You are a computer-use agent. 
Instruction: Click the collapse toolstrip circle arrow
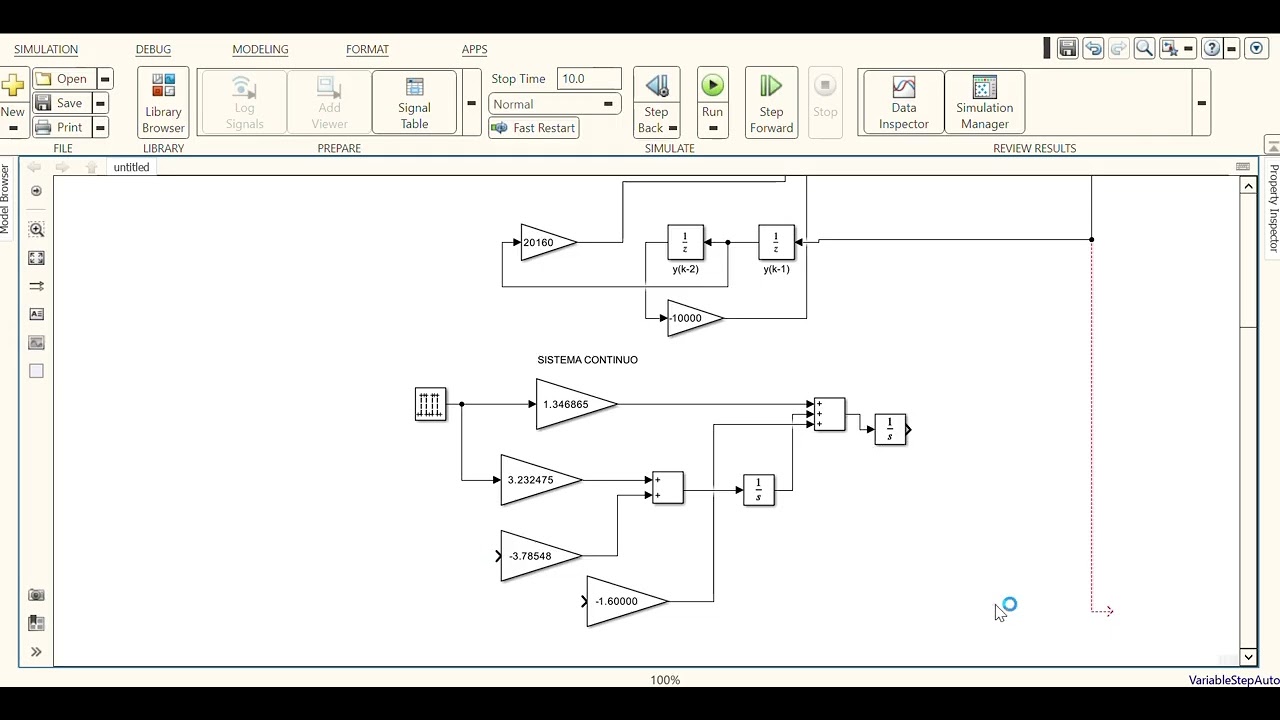[x=1257, y=48]
